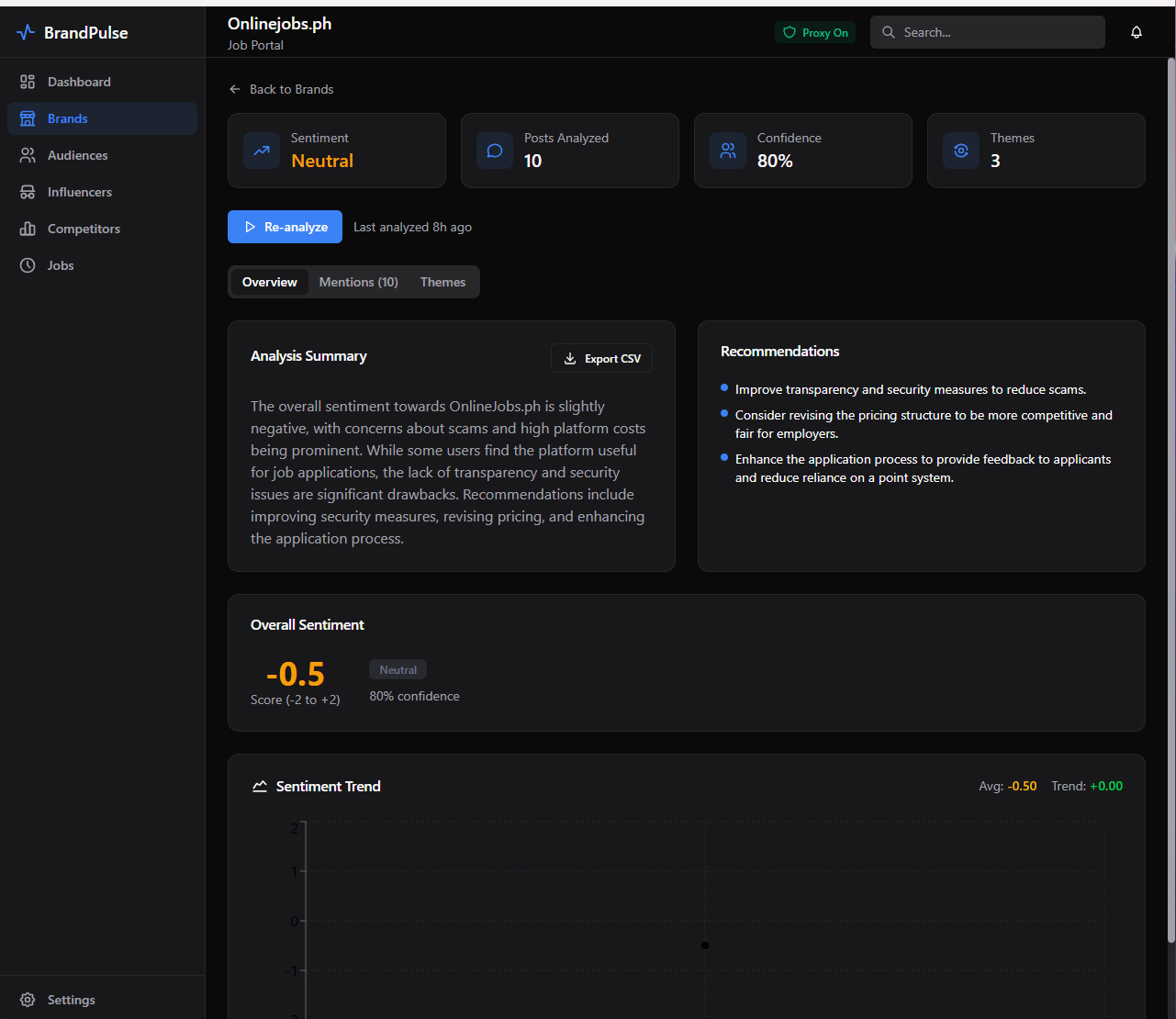The width and height of the screenshot is (1176, 1019).
Task: Click the play icon on Re-analyze
Action: [x=250, y=227]
